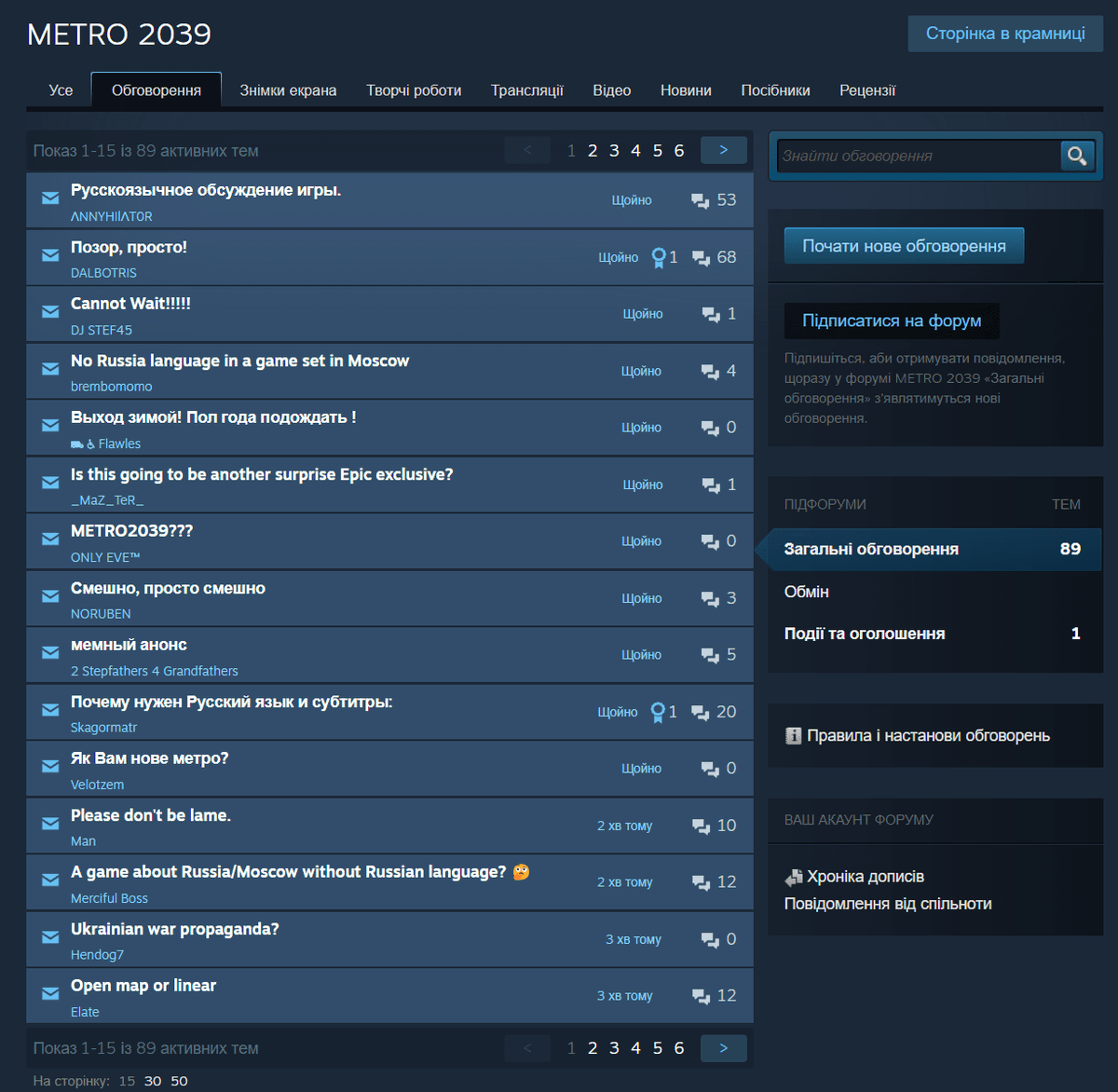The image size is (1118, 1092).
Task: Go to next page using bottom arrow button
Action: coord(724,1048)
